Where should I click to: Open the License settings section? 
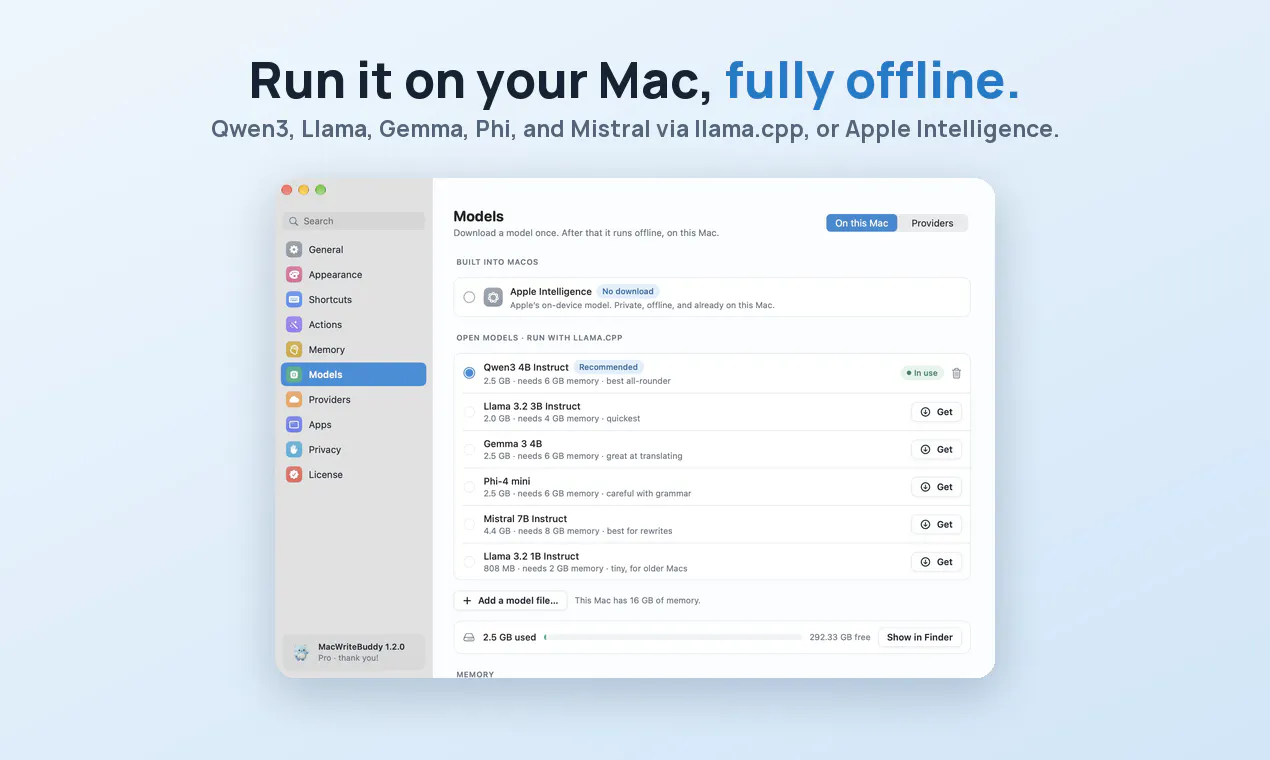[x=353, y=475]
